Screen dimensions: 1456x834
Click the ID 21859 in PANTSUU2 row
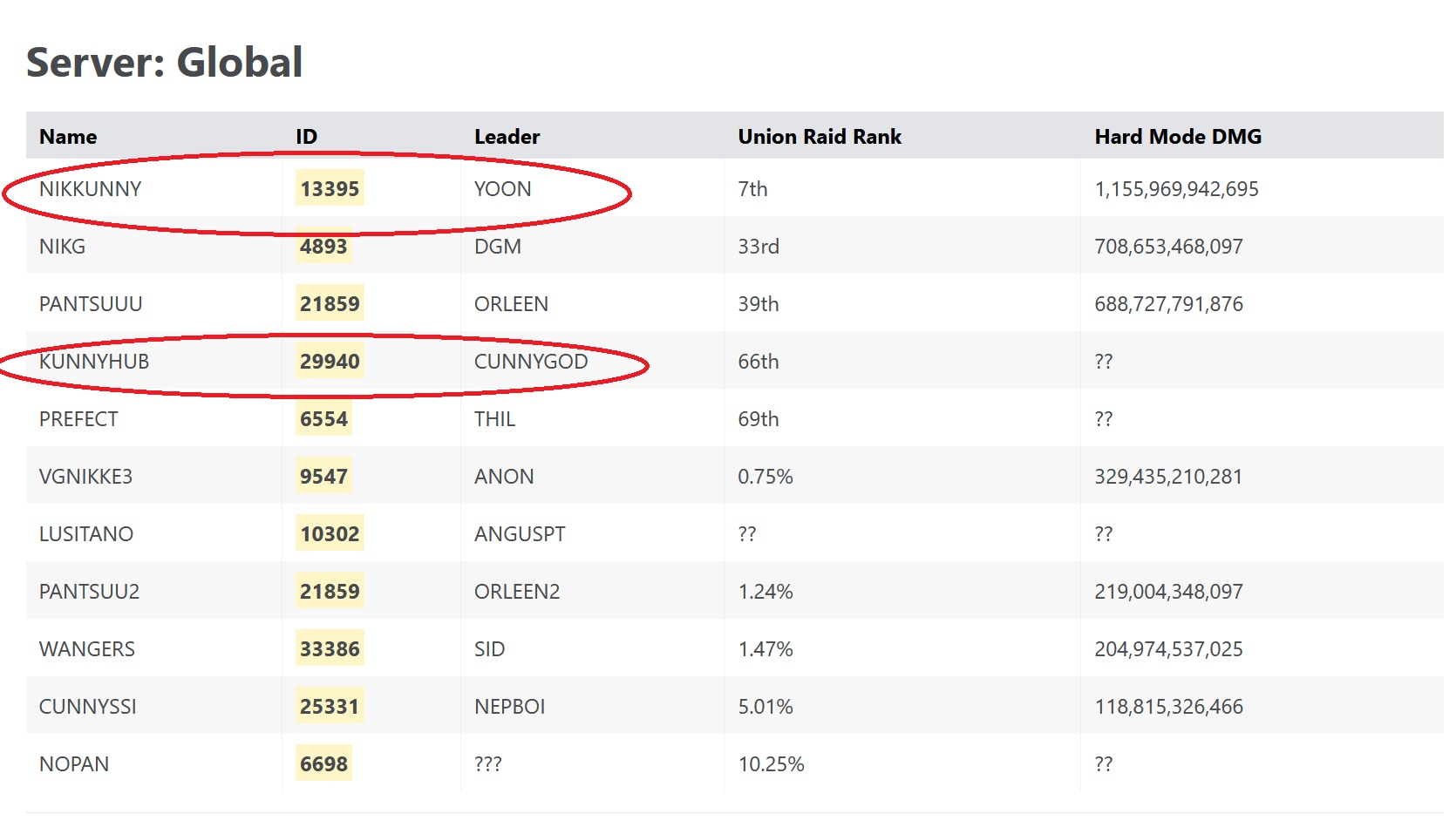point(330,592)
